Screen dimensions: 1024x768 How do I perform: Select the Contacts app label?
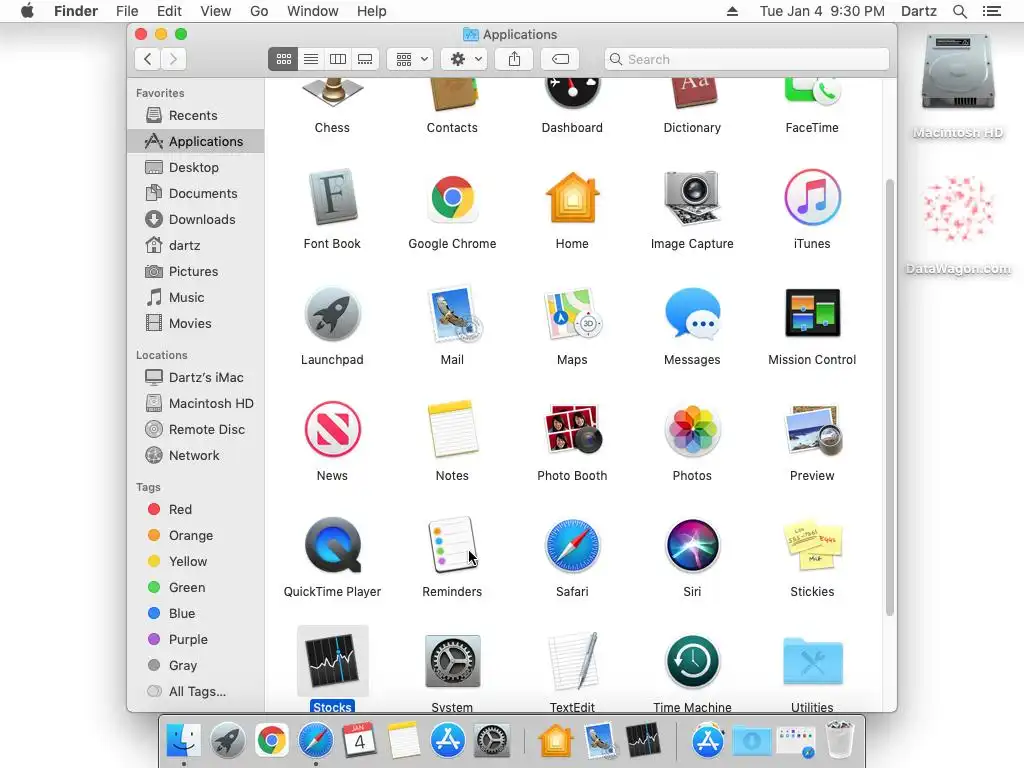(452, 128)
